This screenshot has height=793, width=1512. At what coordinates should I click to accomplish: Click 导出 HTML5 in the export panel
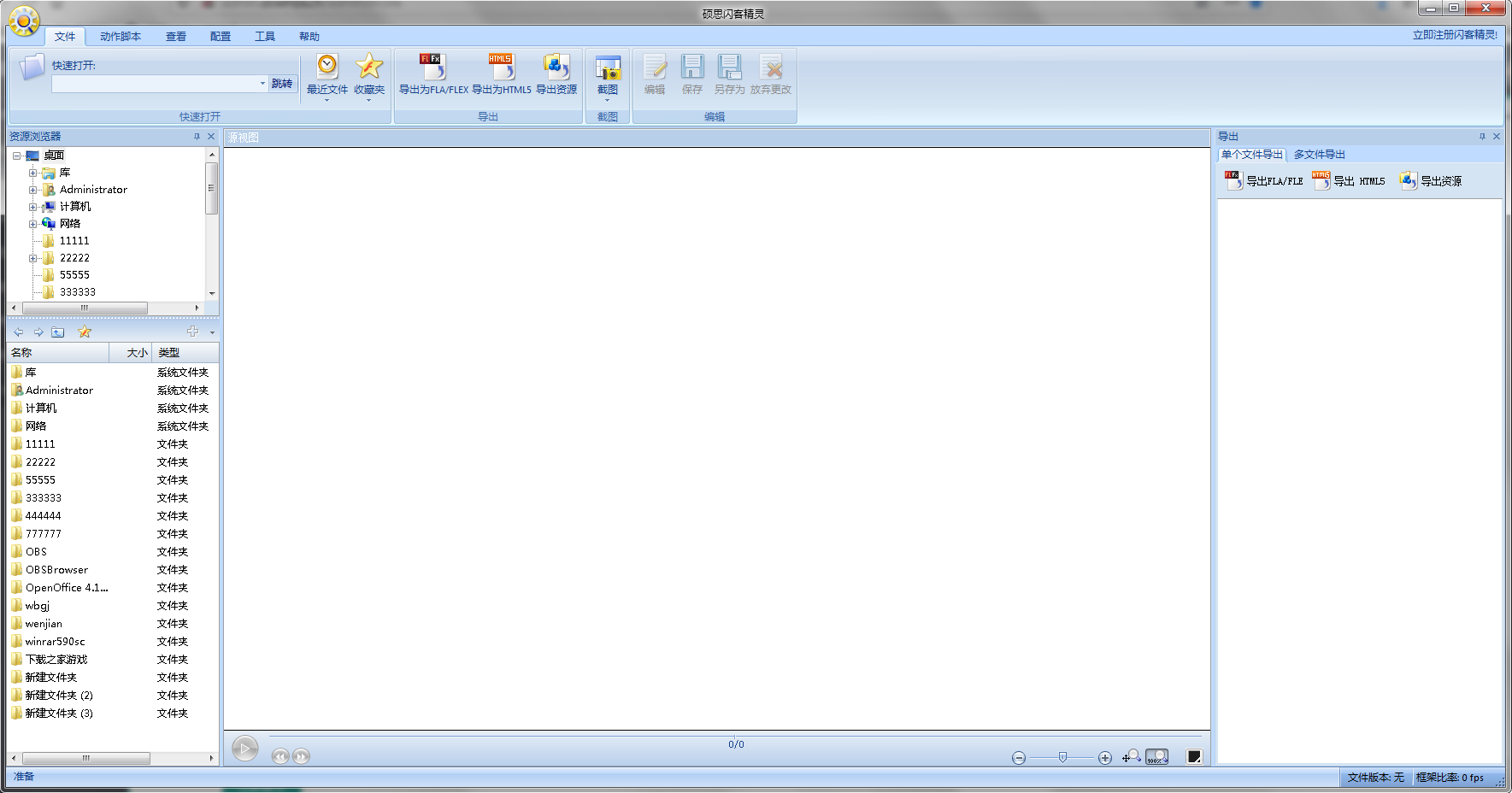pyautogui.click(x=1350, y=181)
